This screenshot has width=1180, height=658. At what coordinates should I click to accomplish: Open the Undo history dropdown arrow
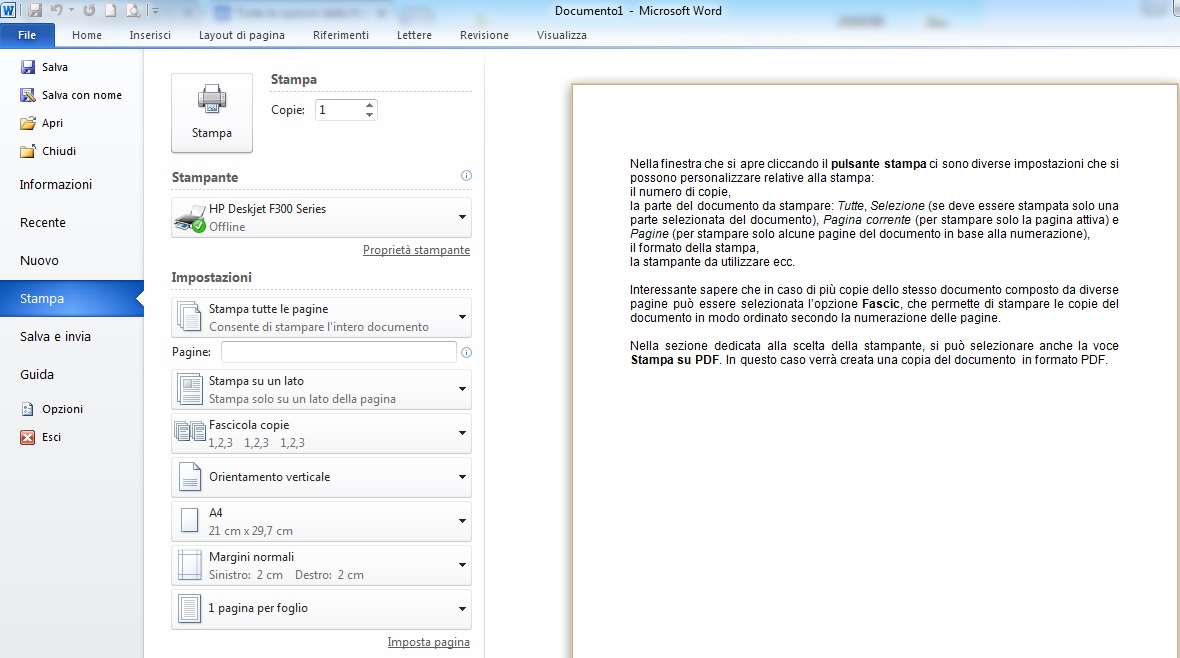click(x=71, y=11)
